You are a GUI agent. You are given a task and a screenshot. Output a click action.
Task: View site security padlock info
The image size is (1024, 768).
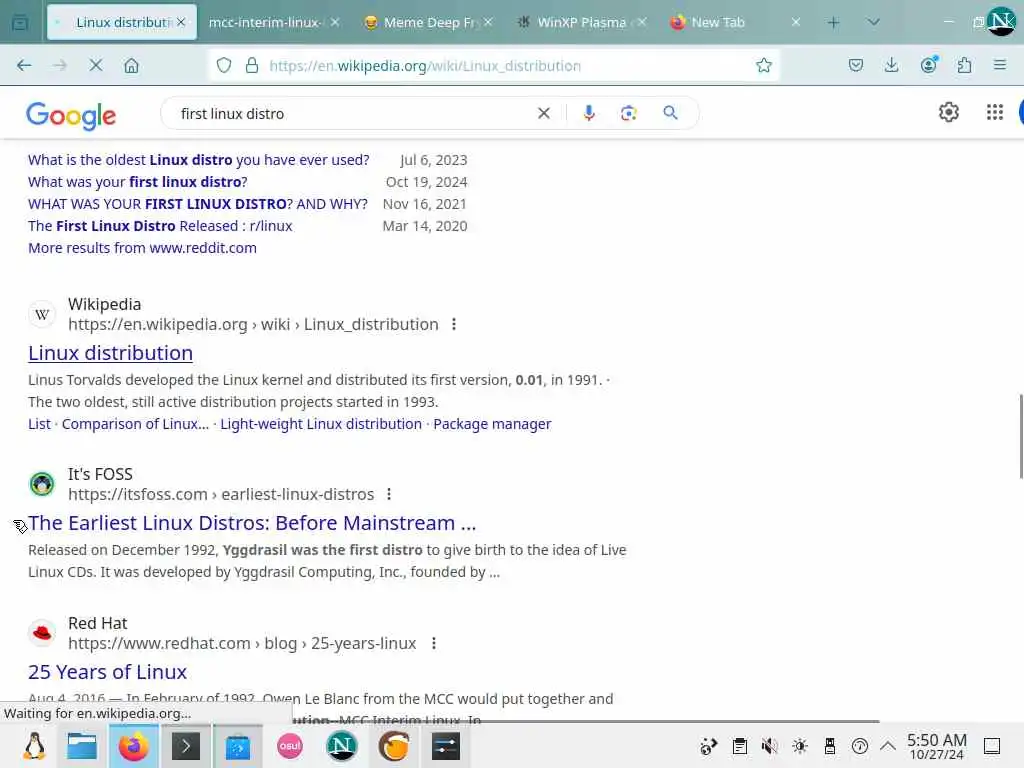pos(251,65)
